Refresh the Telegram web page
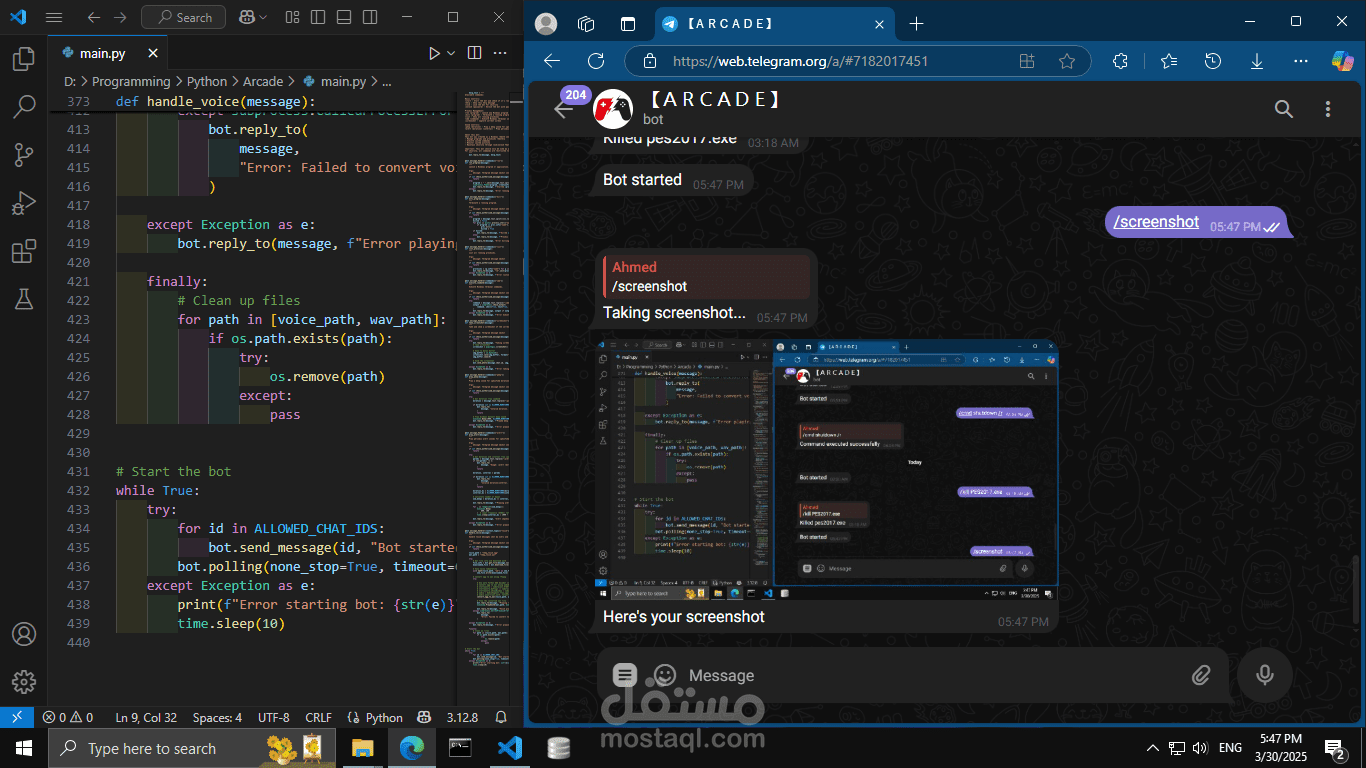This screenshot has width=1366, height=768. [596, 61]
